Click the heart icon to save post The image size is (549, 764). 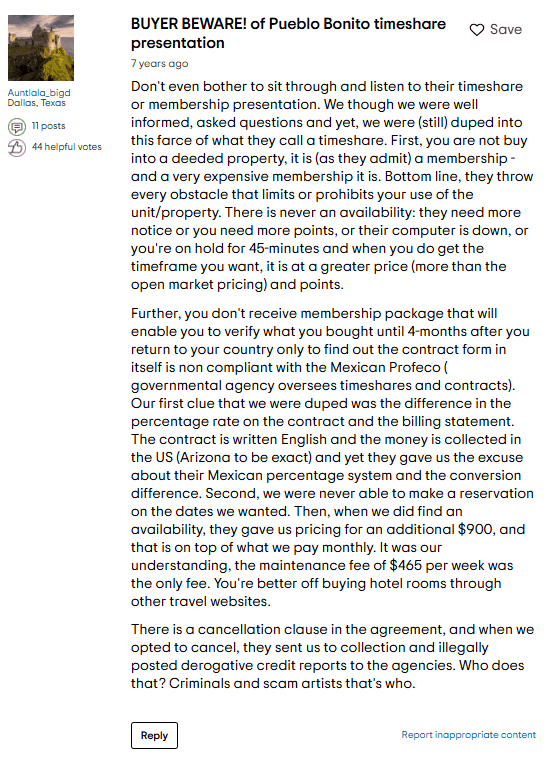[476, 30]
